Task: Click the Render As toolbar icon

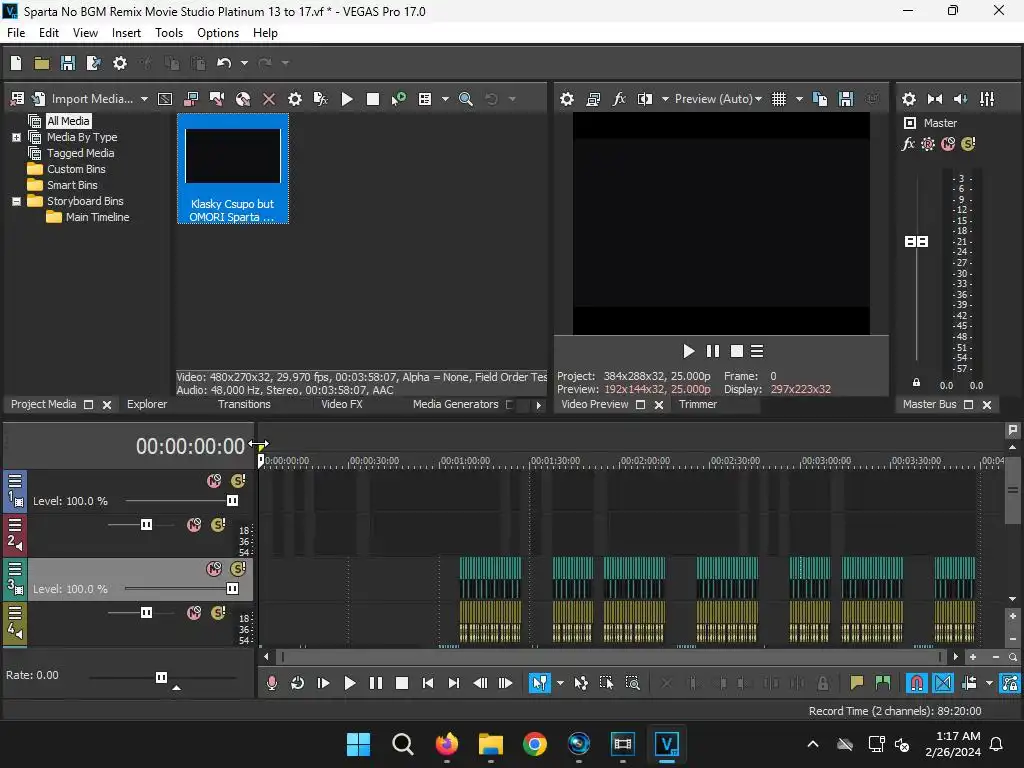Action: tap(93, 63)
